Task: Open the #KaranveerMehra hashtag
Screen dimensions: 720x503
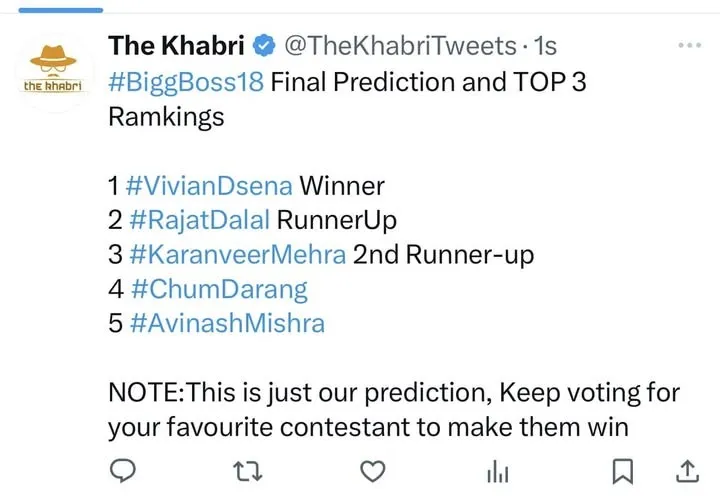Action: [x=237, y=254]
